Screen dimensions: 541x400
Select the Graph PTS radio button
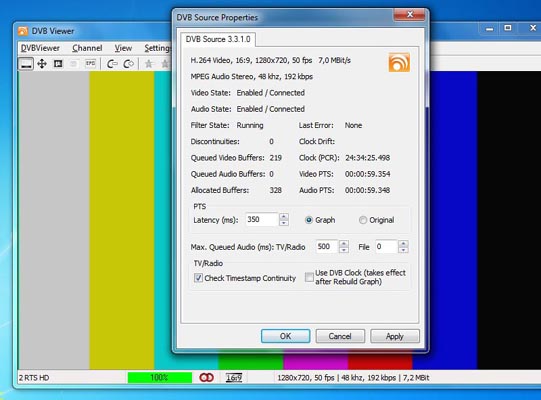tap(309, 220)
